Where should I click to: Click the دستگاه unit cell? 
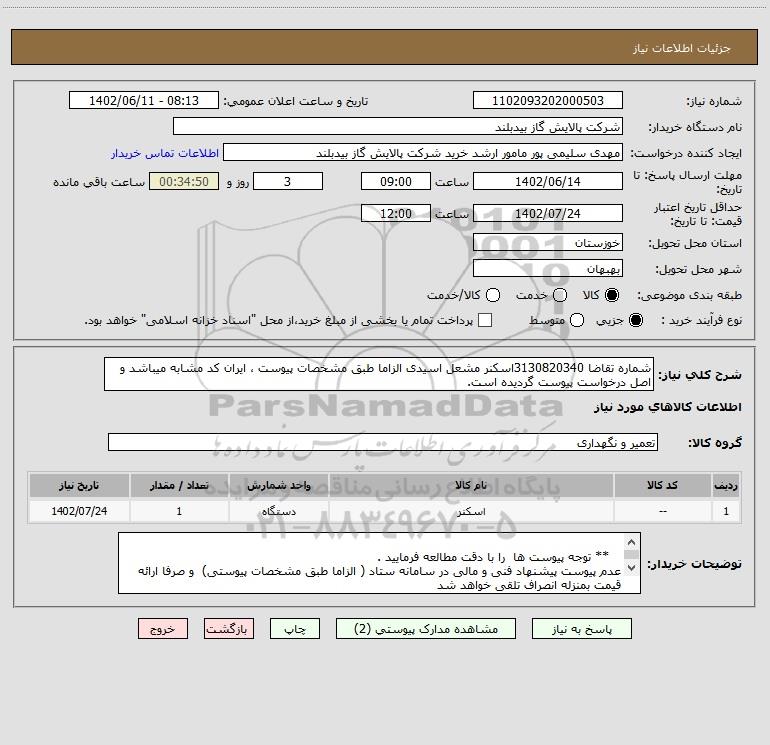coord(278,511)
